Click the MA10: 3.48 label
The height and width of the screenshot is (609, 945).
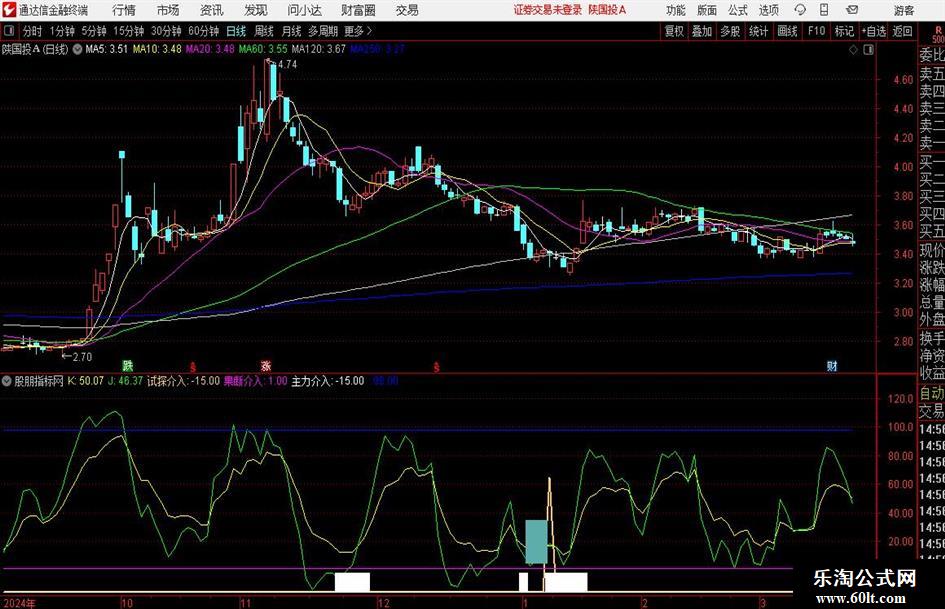(157, 49)
